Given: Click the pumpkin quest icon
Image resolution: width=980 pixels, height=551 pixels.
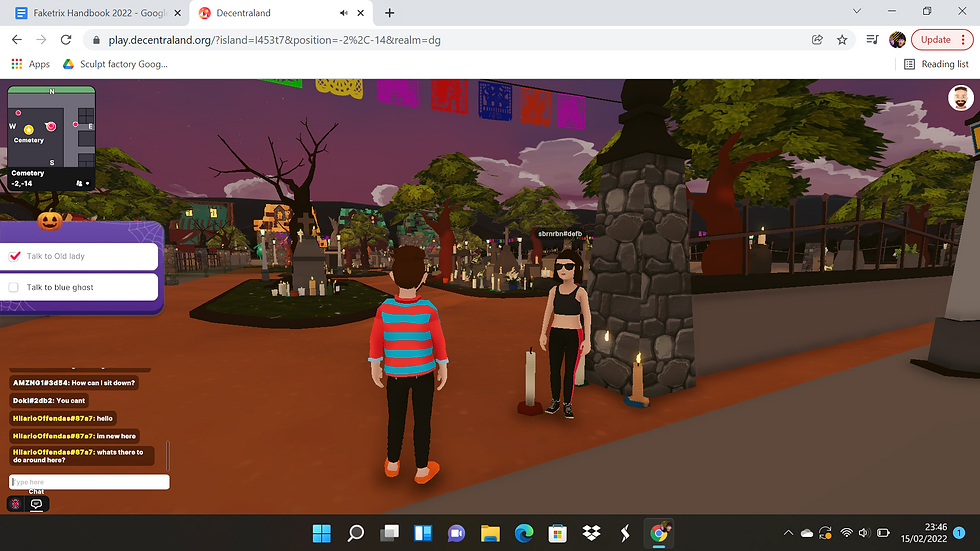Looking at the screenshot, I should tap(50, 221).
